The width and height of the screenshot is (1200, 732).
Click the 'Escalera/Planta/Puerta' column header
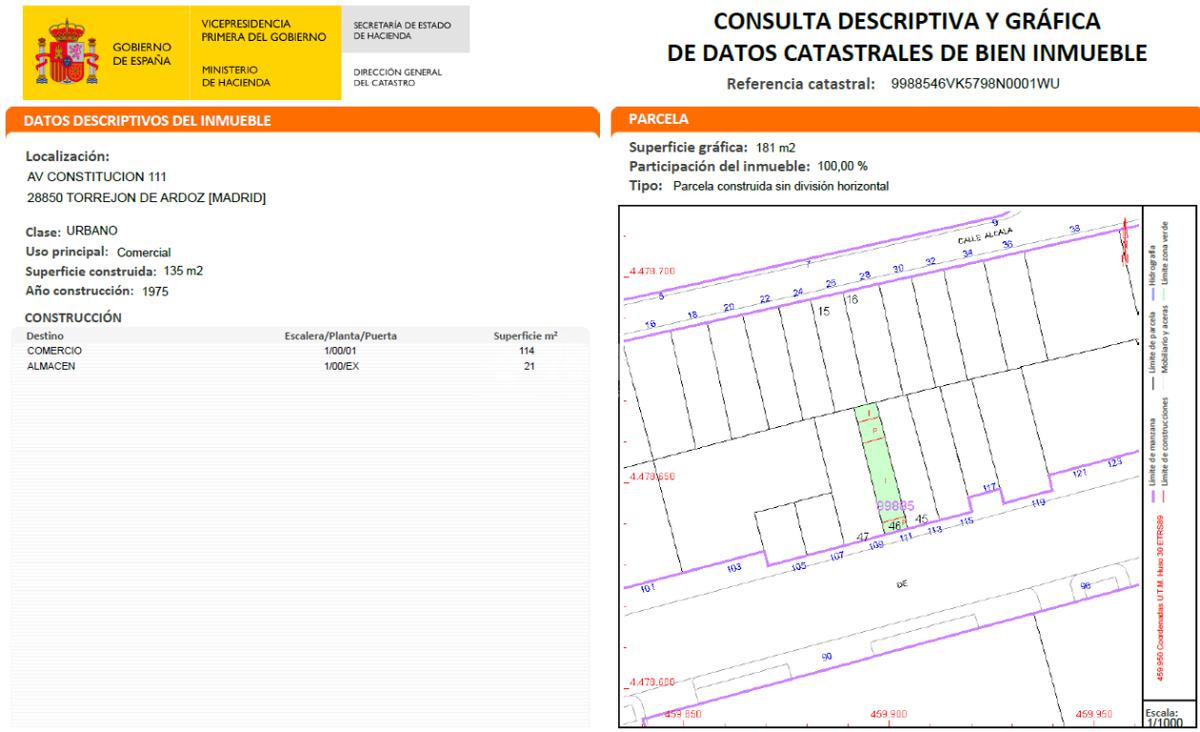(x=341, y=336)
